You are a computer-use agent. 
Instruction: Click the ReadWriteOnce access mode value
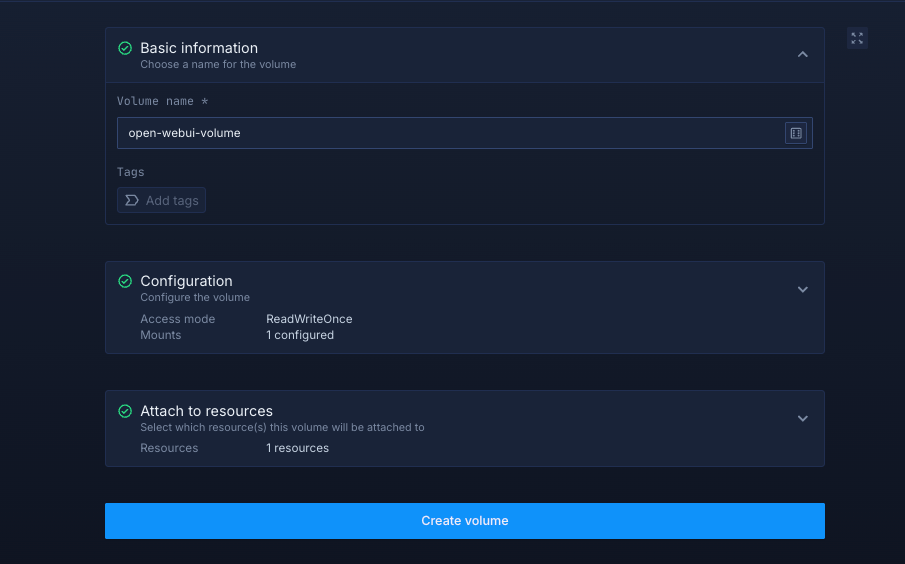pyautogui.click(x=309, y=319)
